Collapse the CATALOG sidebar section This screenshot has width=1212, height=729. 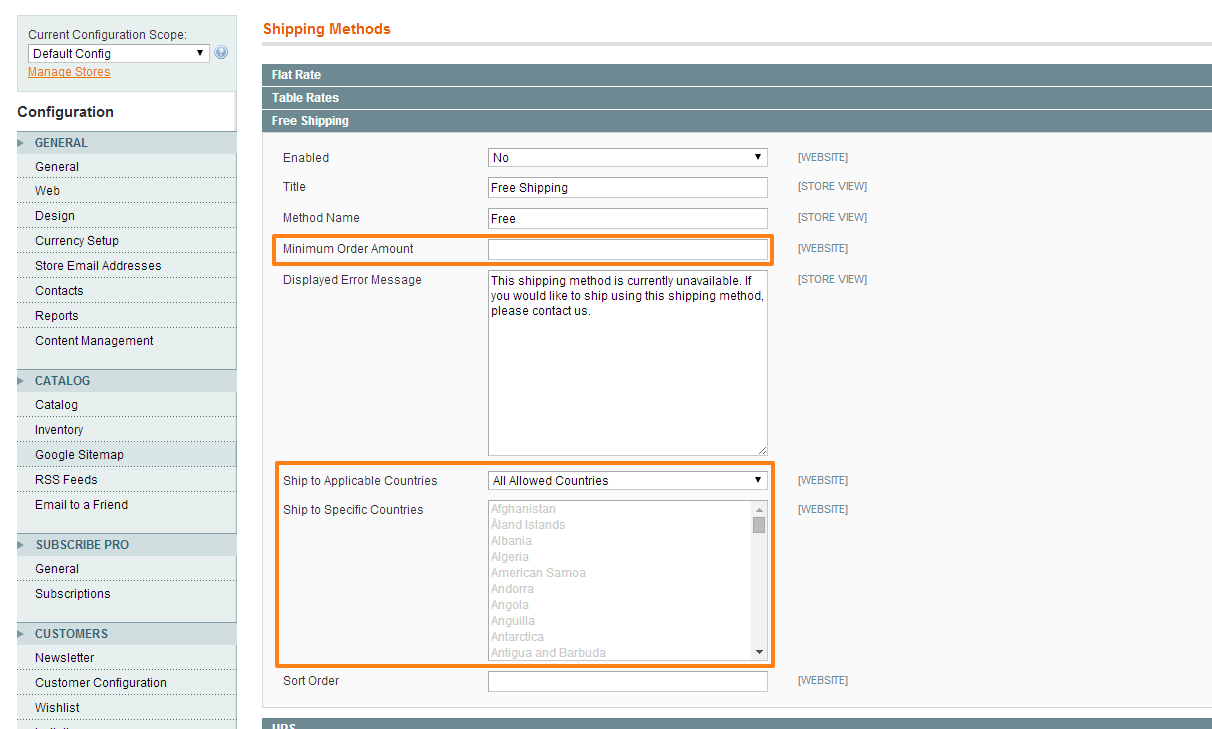[126, 381]
